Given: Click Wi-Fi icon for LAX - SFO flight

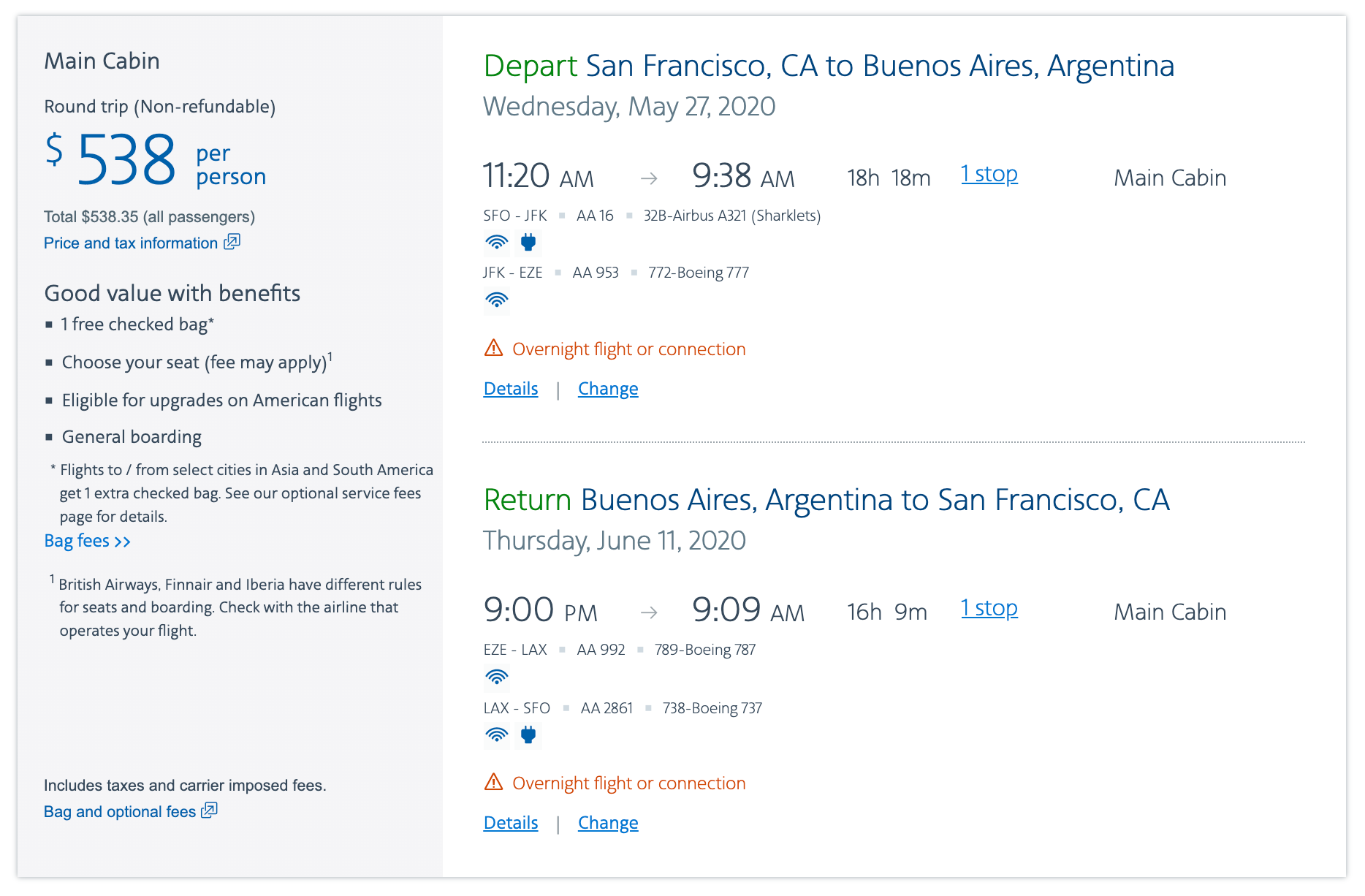Looking at the screenshot, I should 497,734.
